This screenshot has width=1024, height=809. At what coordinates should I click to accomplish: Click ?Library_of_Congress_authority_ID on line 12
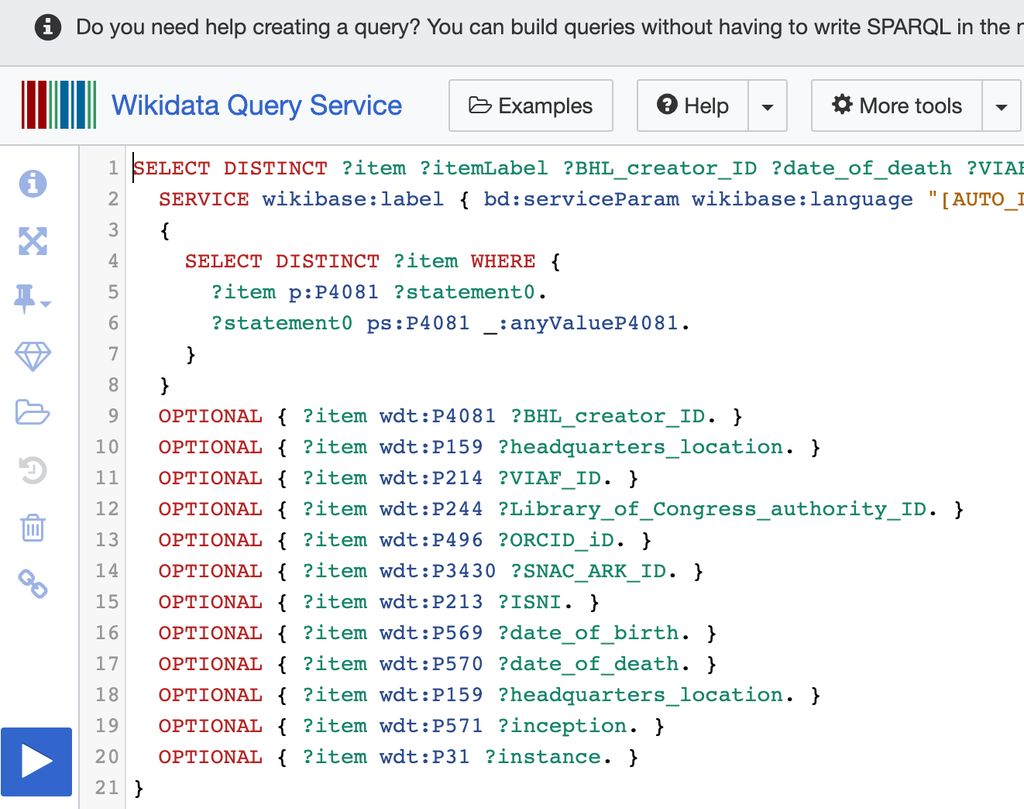(x=712, y=509)
